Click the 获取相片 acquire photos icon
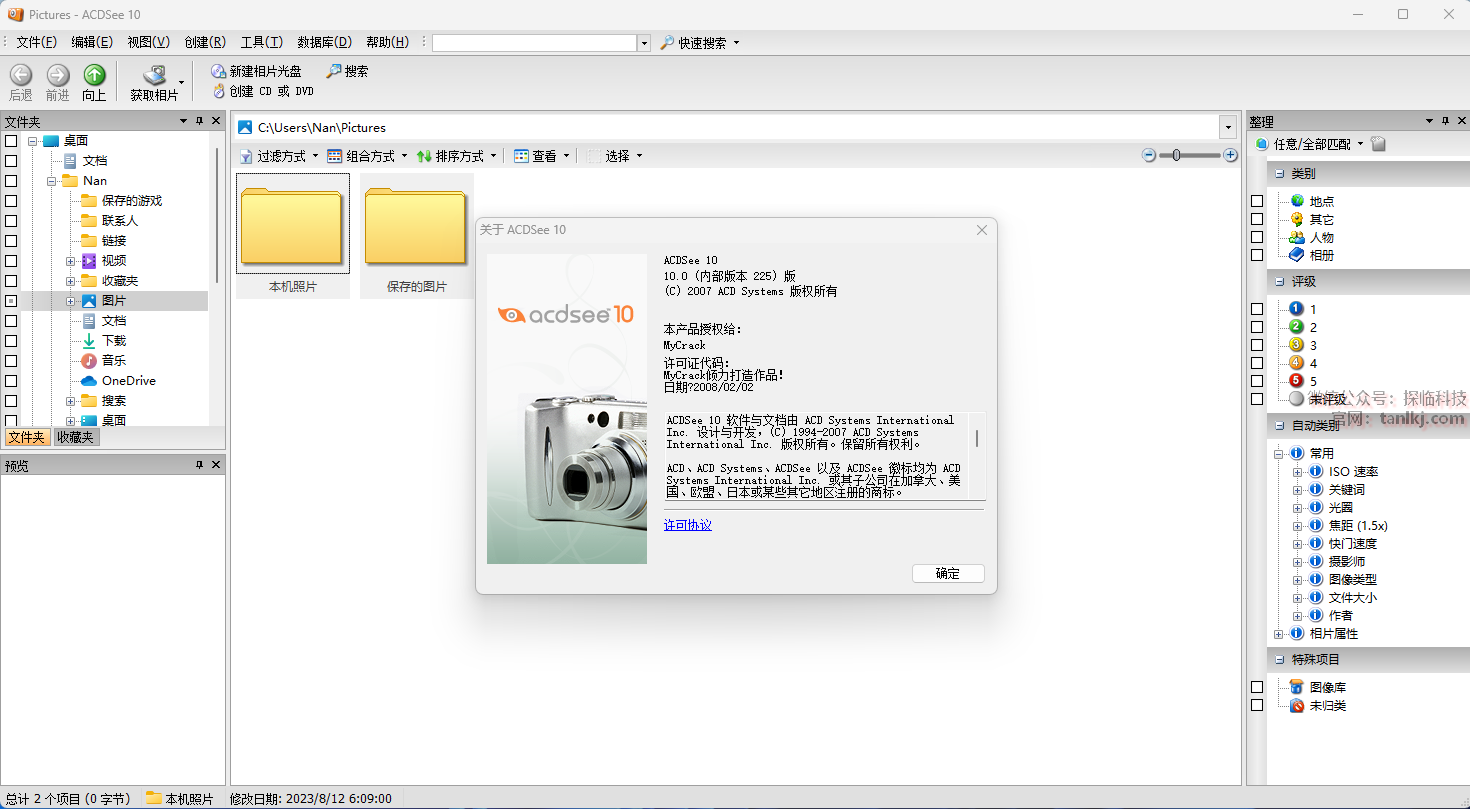Viewport: 1470px width, 809px height. point(154,82)
